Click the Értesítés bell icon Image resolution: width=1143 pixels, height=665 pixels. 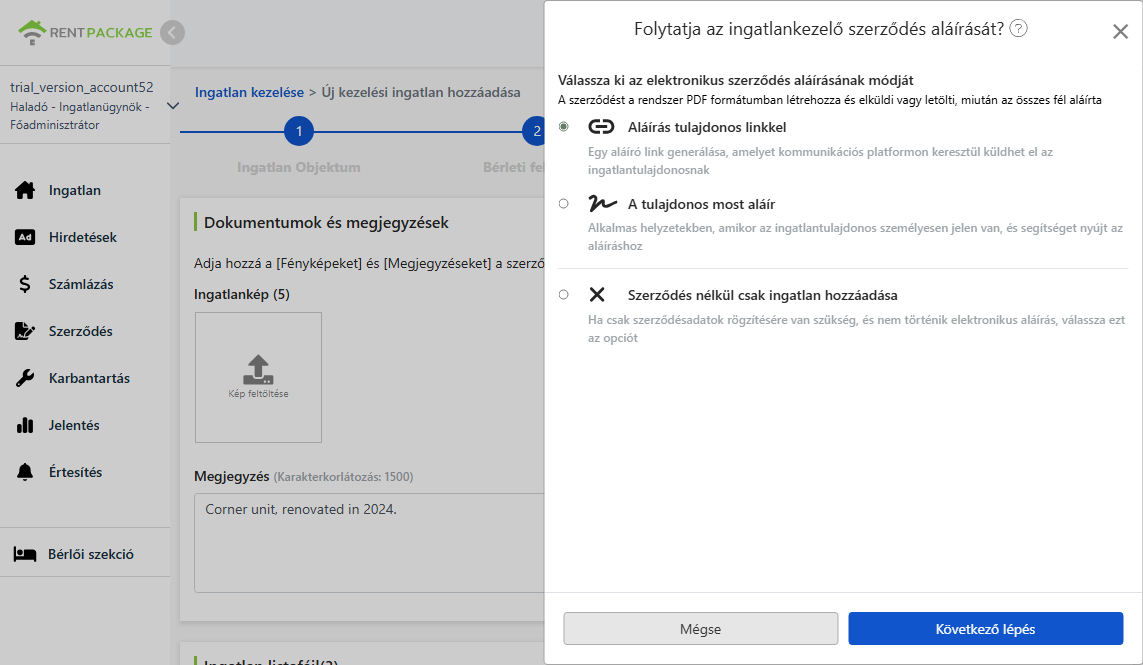click(25, 472)
